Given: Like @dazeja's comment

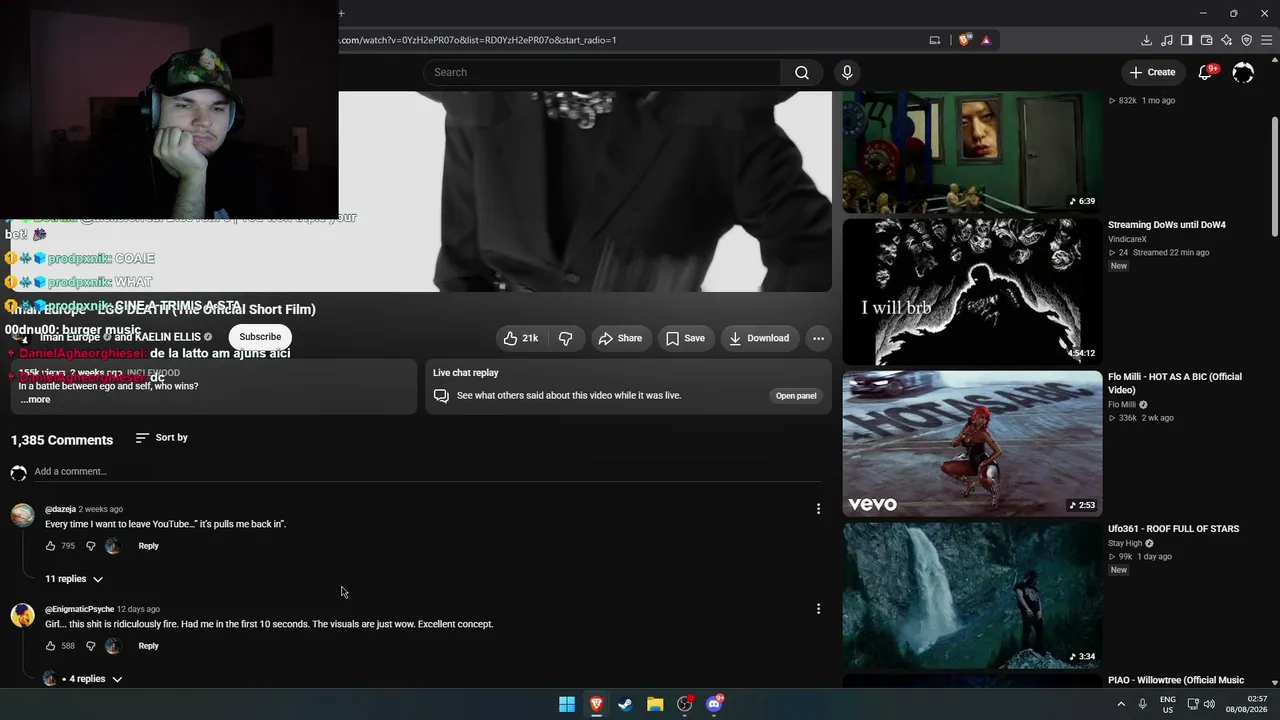Looking at the screenshot, I should pos(51,546).
